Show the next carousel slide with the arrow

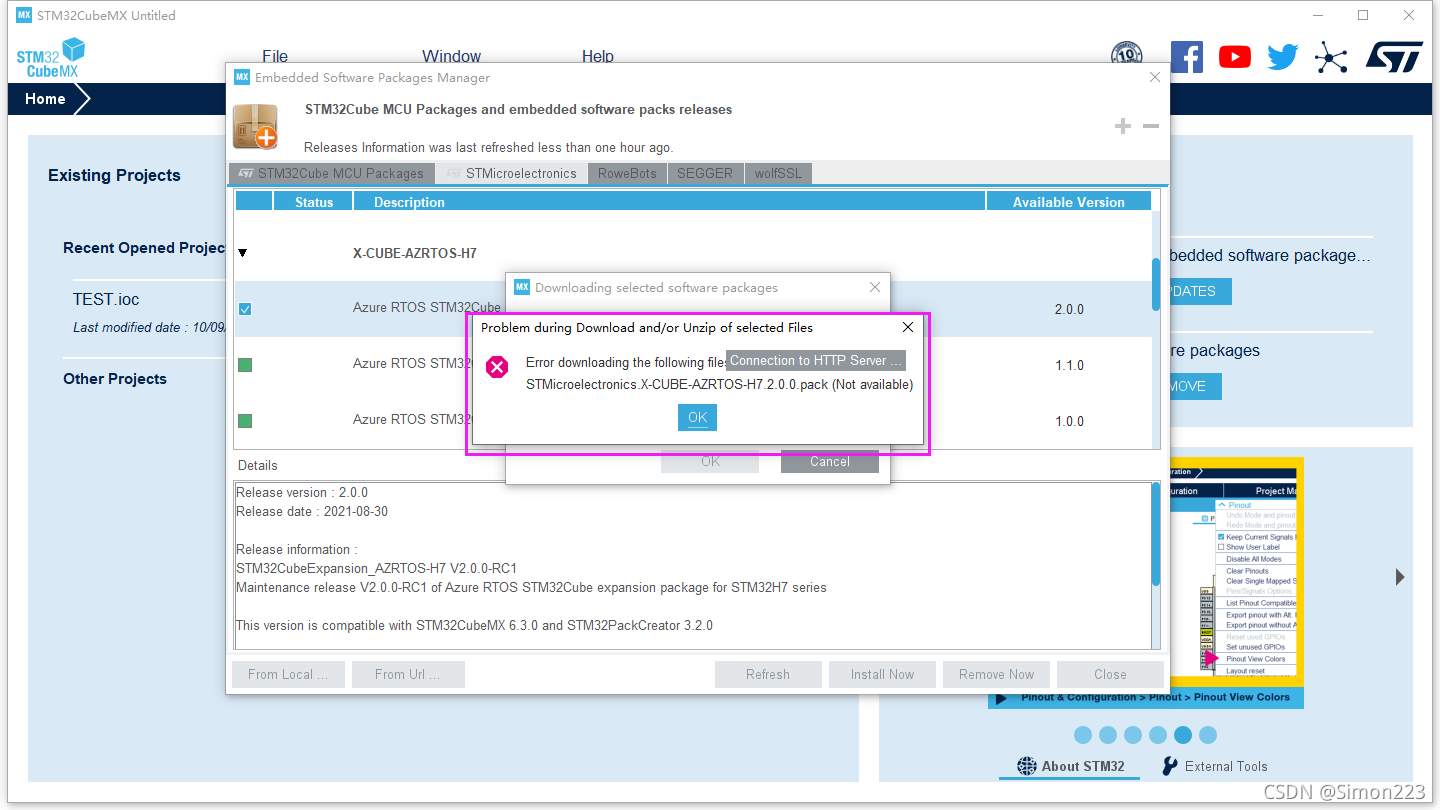tap(1400, 577)
